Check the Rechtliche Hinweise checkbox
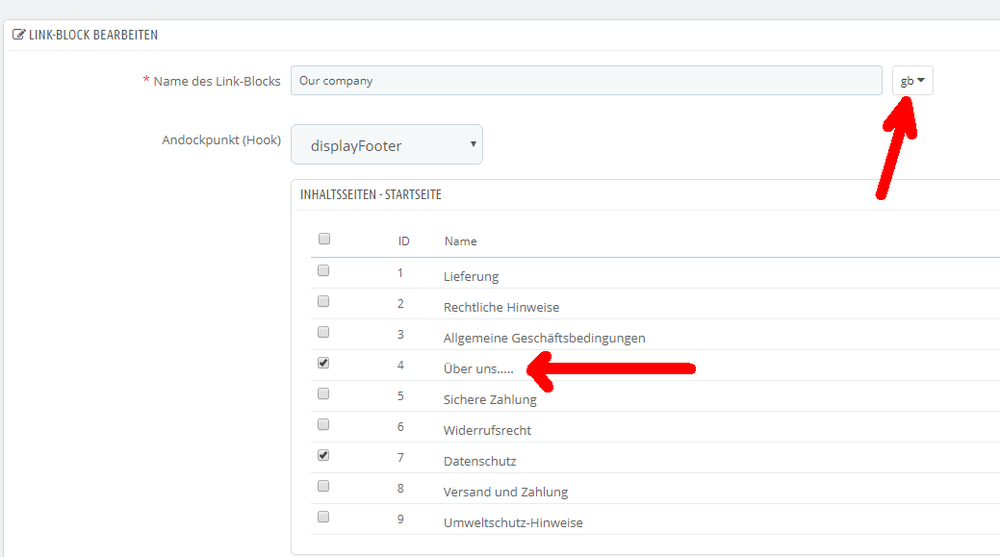This screenshot has width=1000, height=557. 323,301
